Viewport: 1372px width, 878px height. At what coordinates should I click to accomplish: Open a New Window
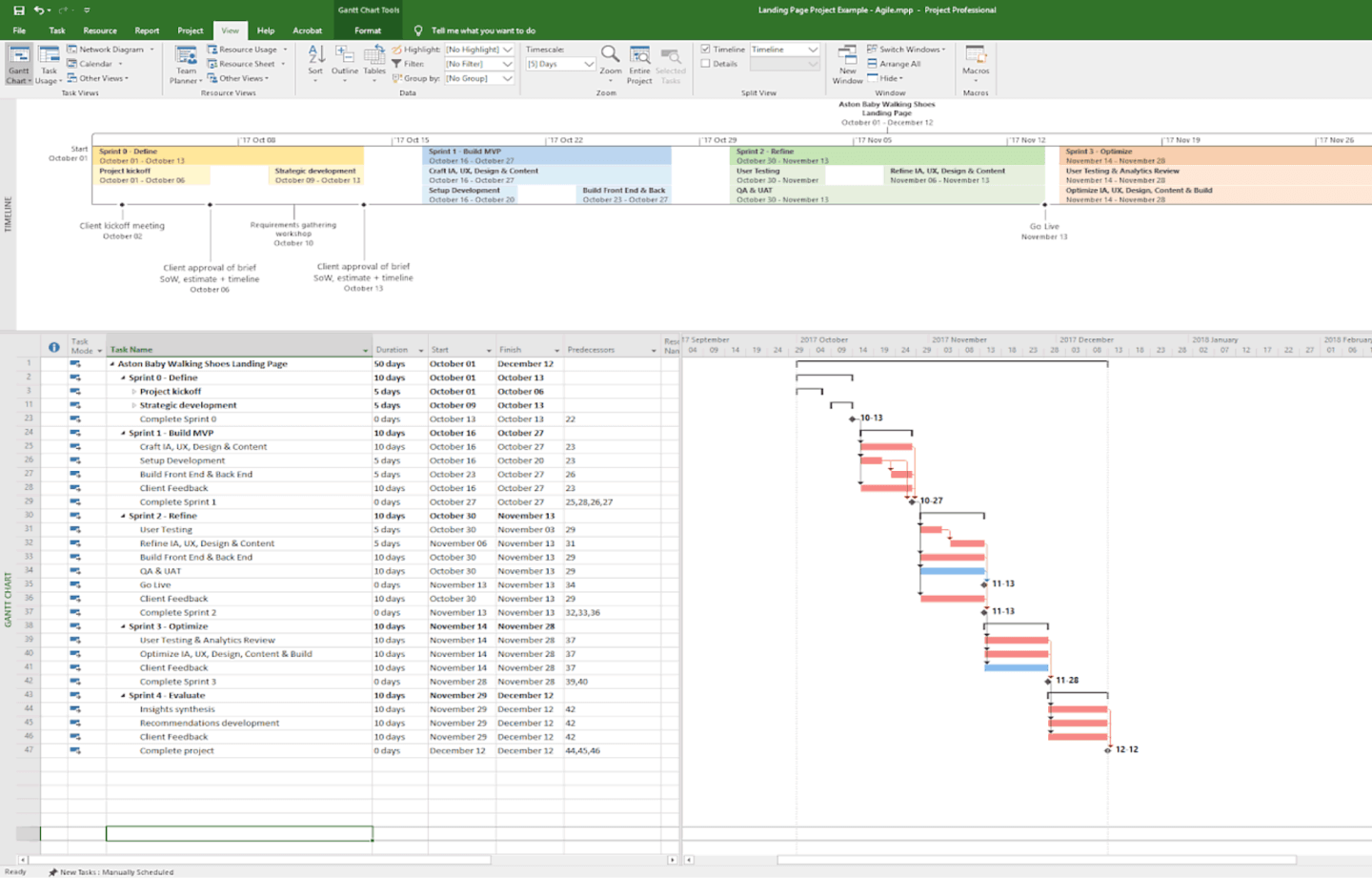point(847,64)
